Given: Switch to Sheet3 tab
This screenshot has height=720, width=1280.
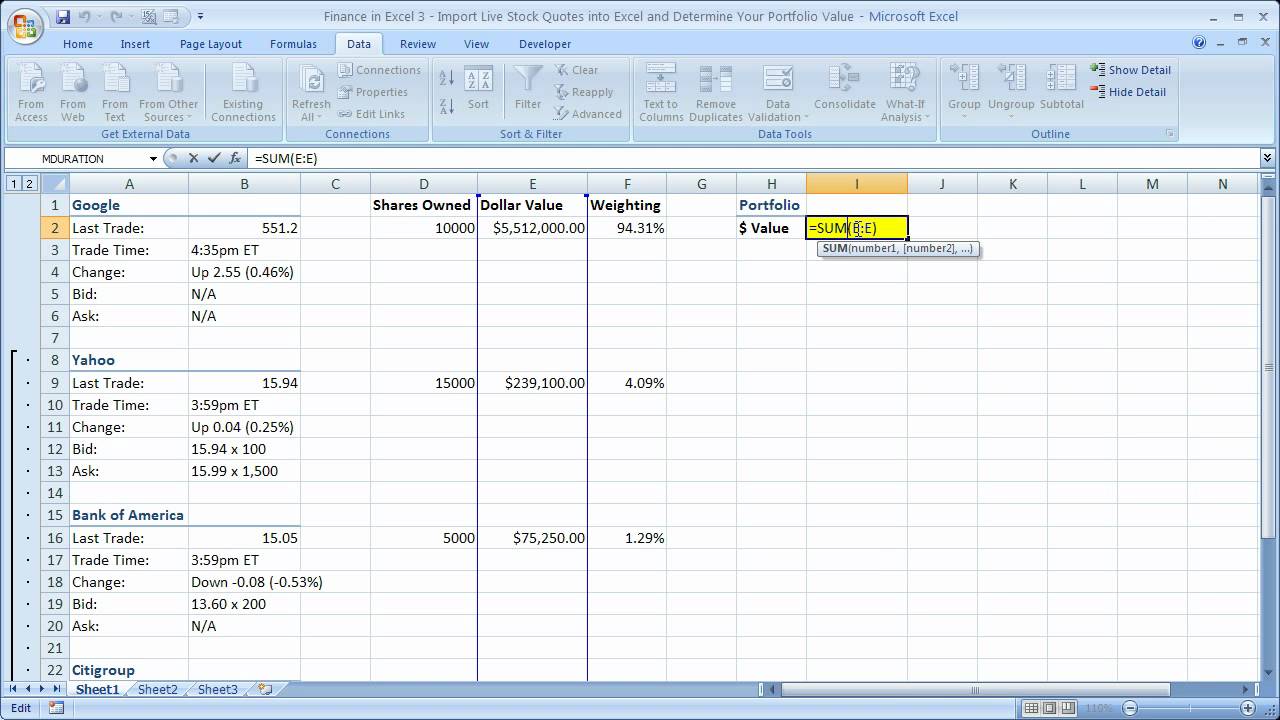Looking at the screenshot, I should click(217, 689).
